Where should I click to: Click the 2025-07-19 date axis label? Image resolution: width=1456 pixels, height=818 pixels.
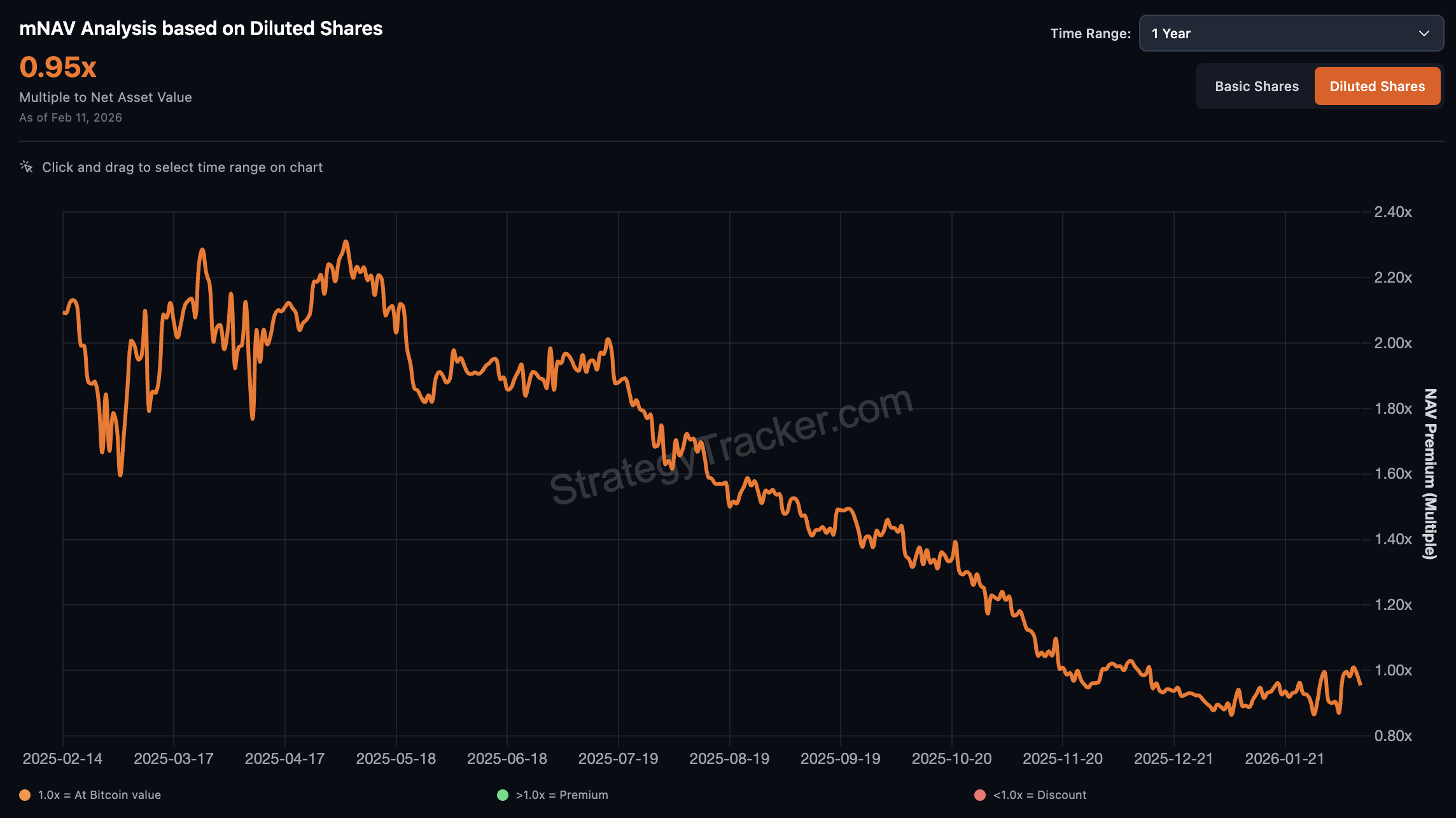pos(618,759)
